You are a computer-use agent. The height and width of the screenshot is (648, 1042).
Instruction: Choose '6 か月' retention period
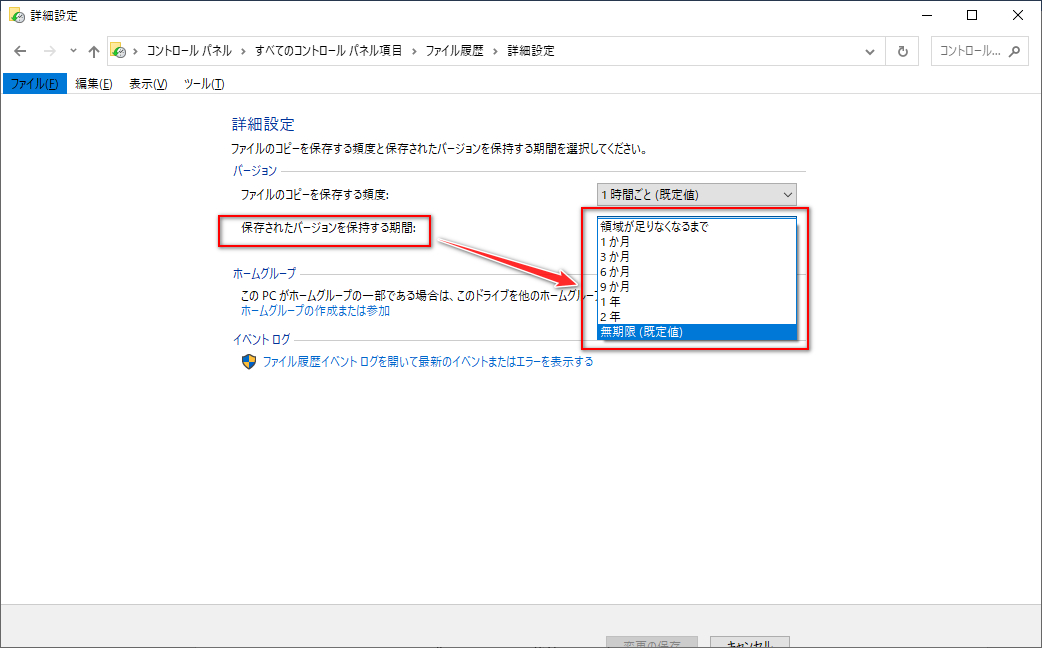pyautogui.click(x=615, y=272)
